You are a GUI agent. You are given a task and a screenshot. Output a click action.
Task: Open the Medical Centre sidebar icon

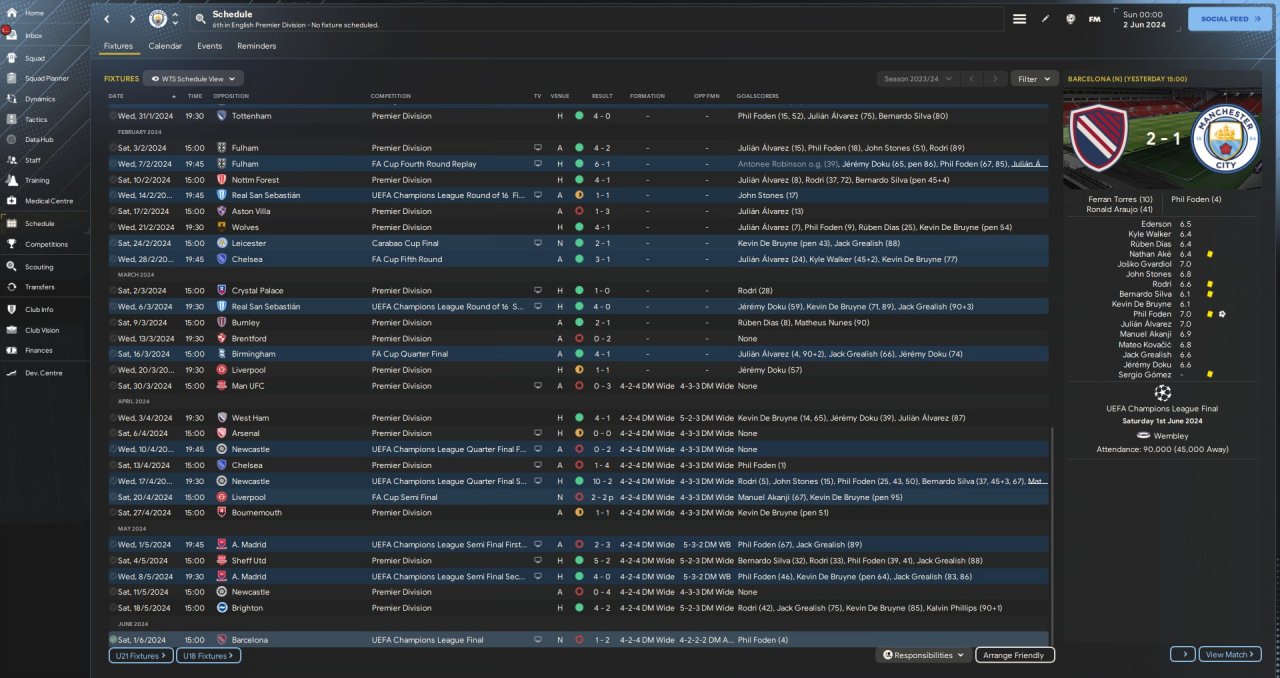point(12,201)
